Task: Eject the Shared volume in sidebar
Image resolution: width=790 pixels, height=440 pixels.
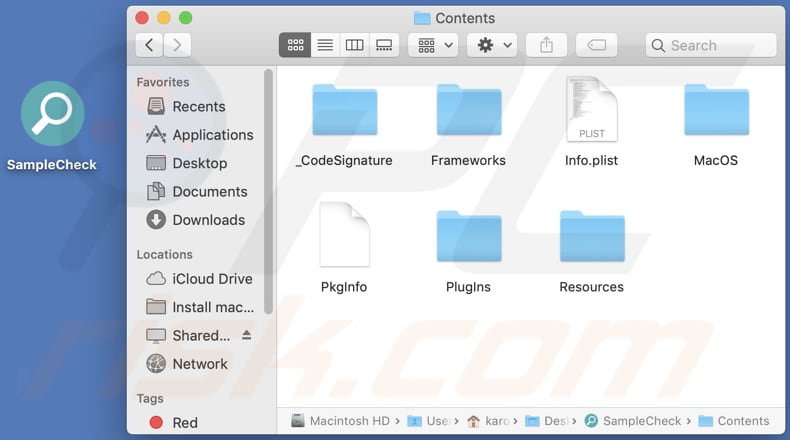Action: (246, 335)
